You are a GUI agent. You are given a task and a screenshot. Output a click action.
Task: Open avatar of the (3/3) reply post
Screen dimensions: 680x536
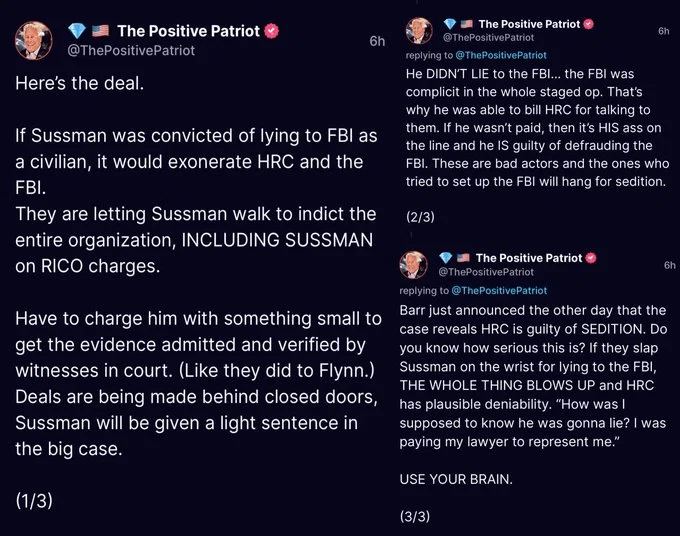click(x=413, y=265)
